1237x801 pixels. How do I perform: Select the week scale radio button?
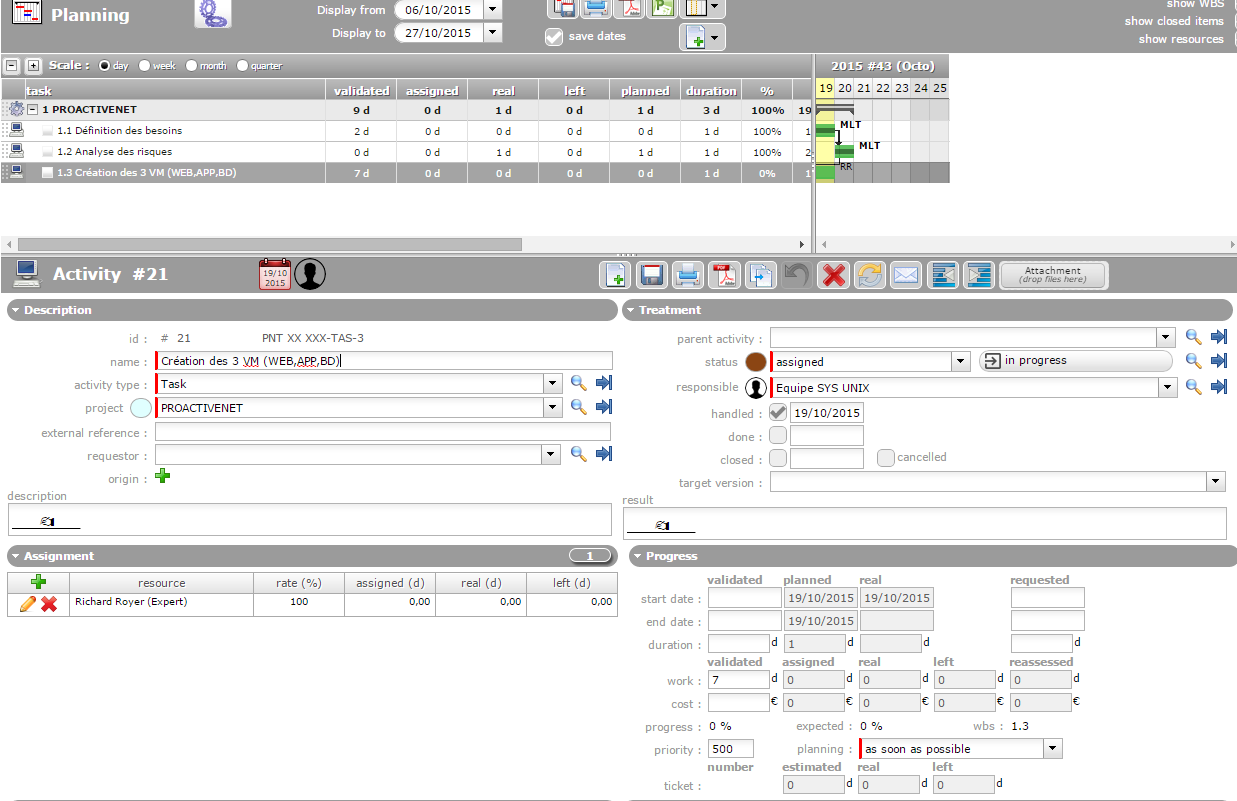(x=145, y=66)
